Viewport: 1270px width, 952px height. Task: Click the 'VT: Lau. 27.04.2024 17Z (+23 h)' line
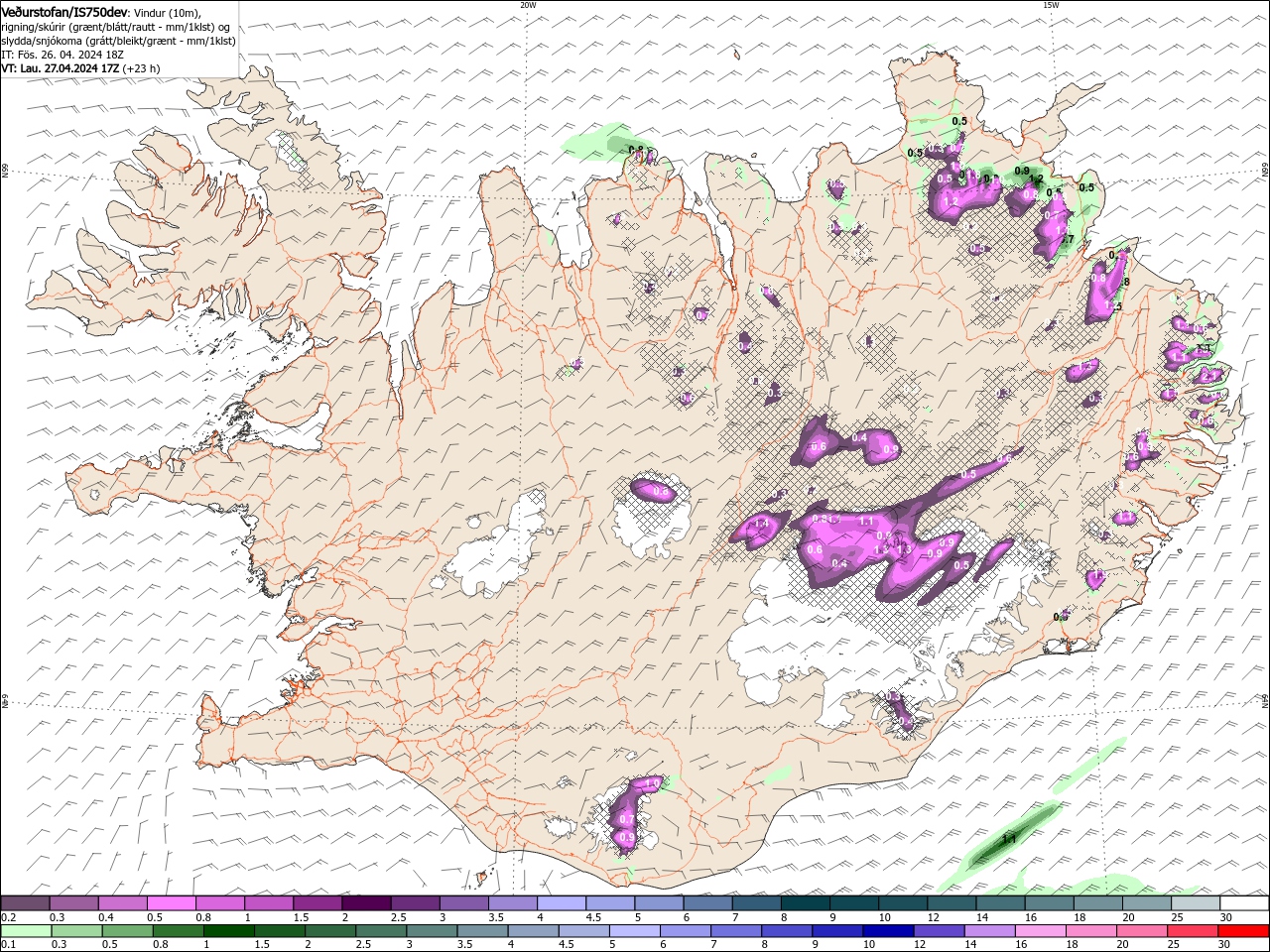pos(80,68)
